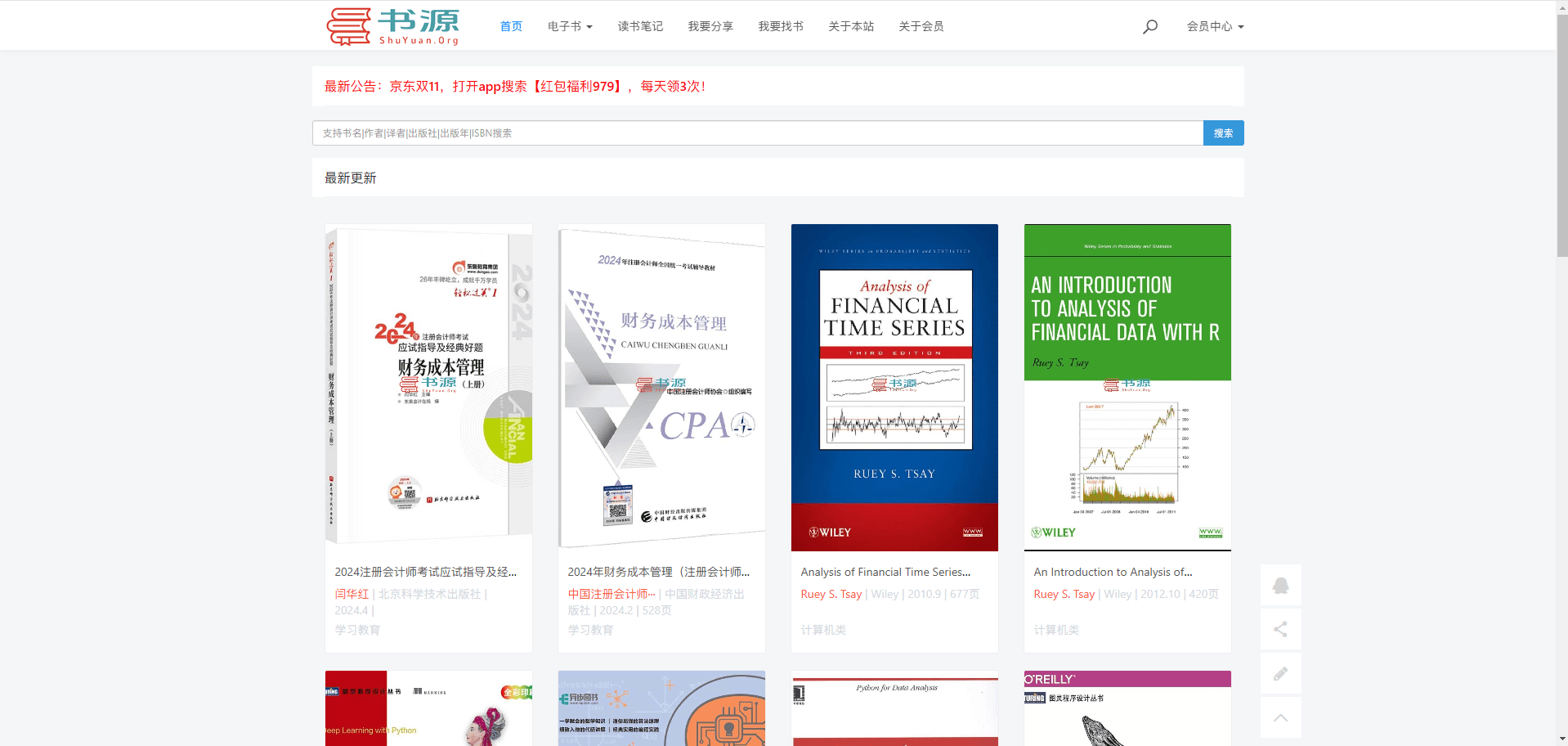Expand the 会员中心 dropdown menu
Viewport: 1568px width, 746px height.
click(1215, 26)
